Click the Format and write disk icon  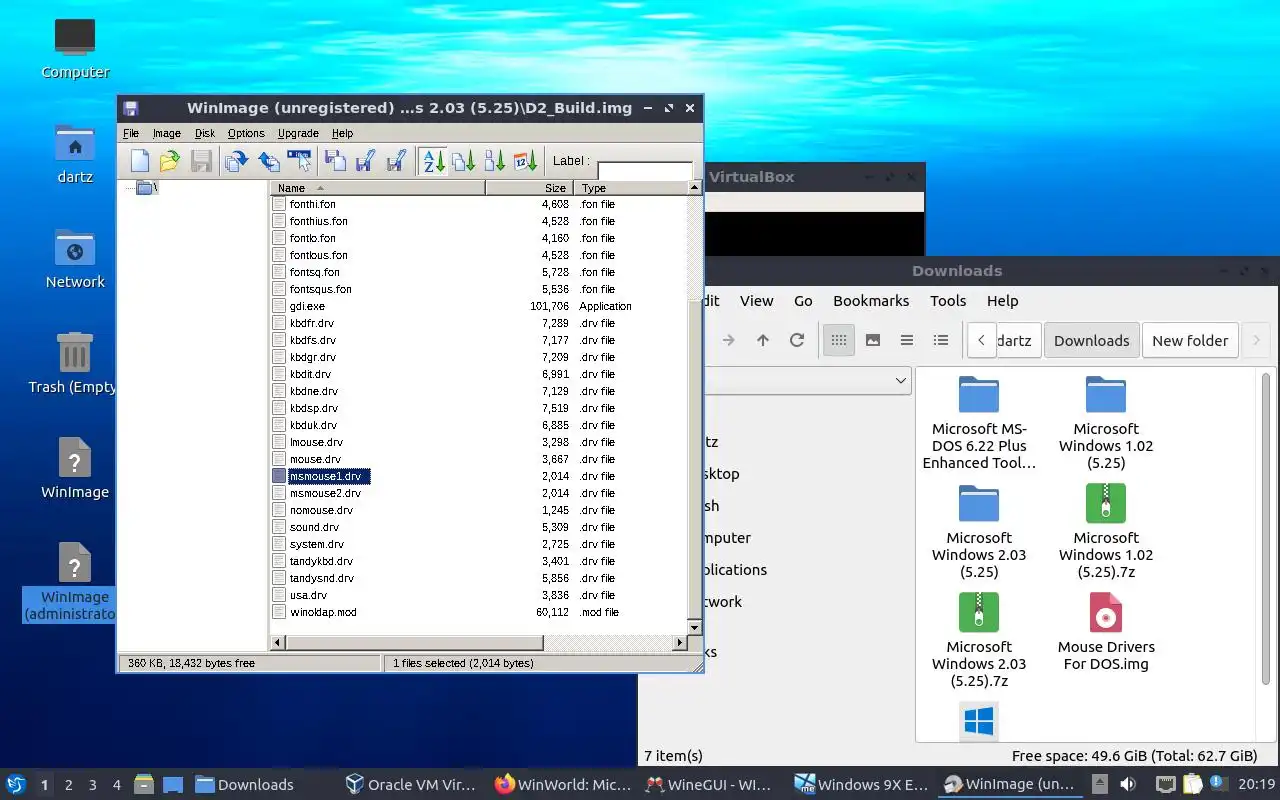point(396,161)
